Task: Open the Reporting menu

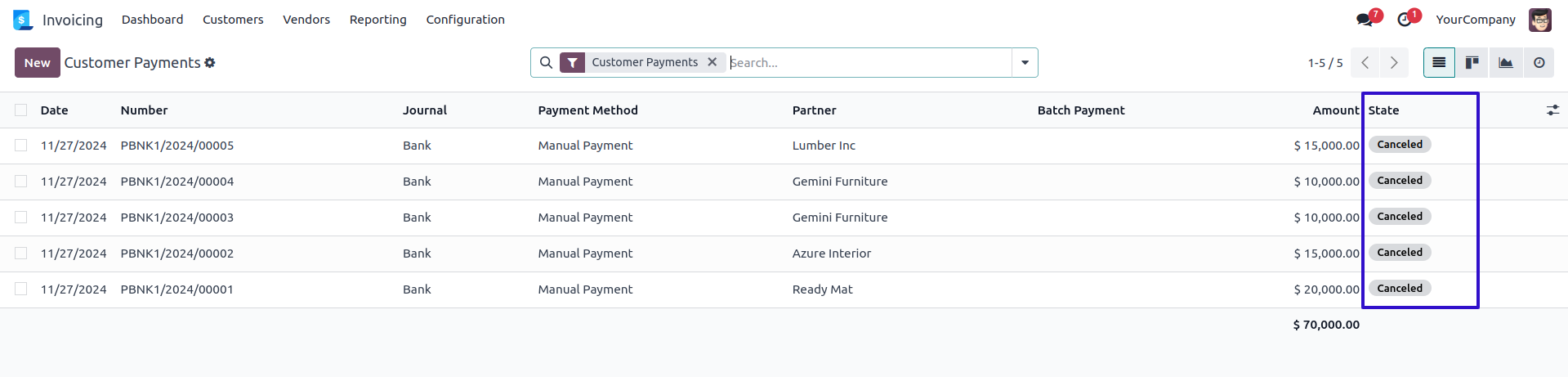Action: point(377,20)
